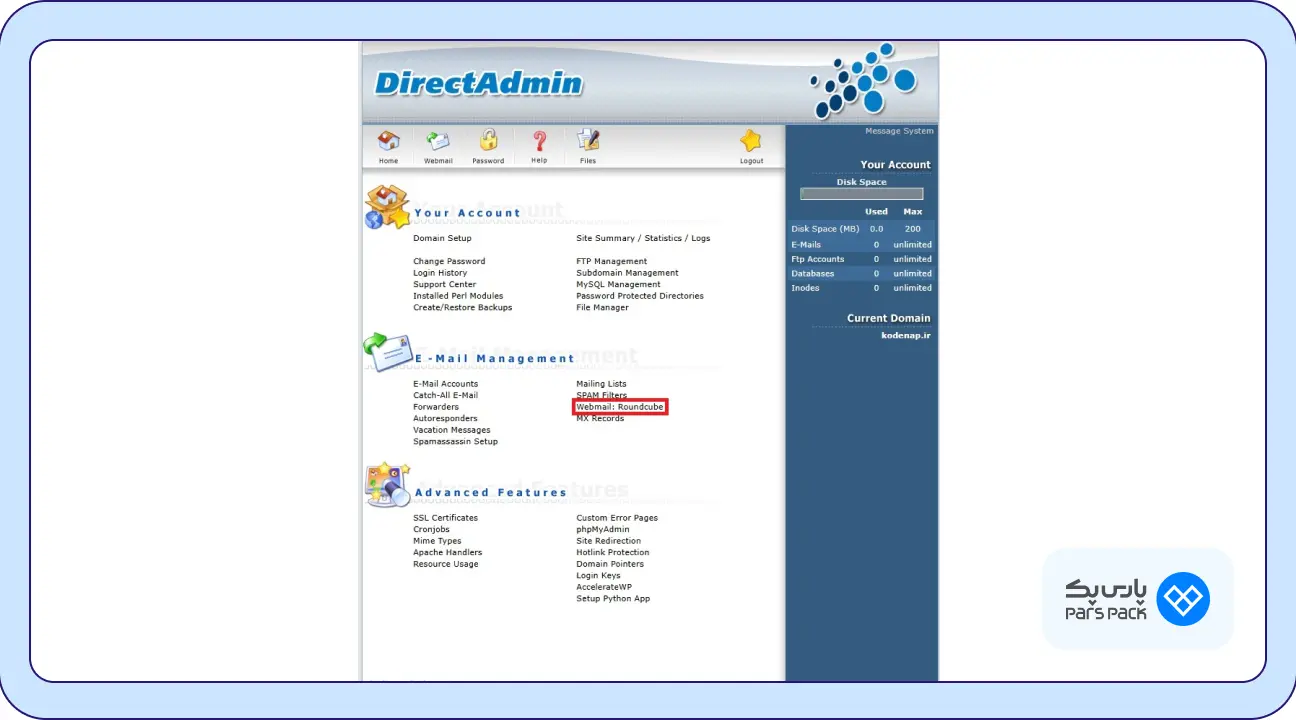Open Installed Perl Modules
The height and width of the screenshot is (720, 1296).
[458, 296]
